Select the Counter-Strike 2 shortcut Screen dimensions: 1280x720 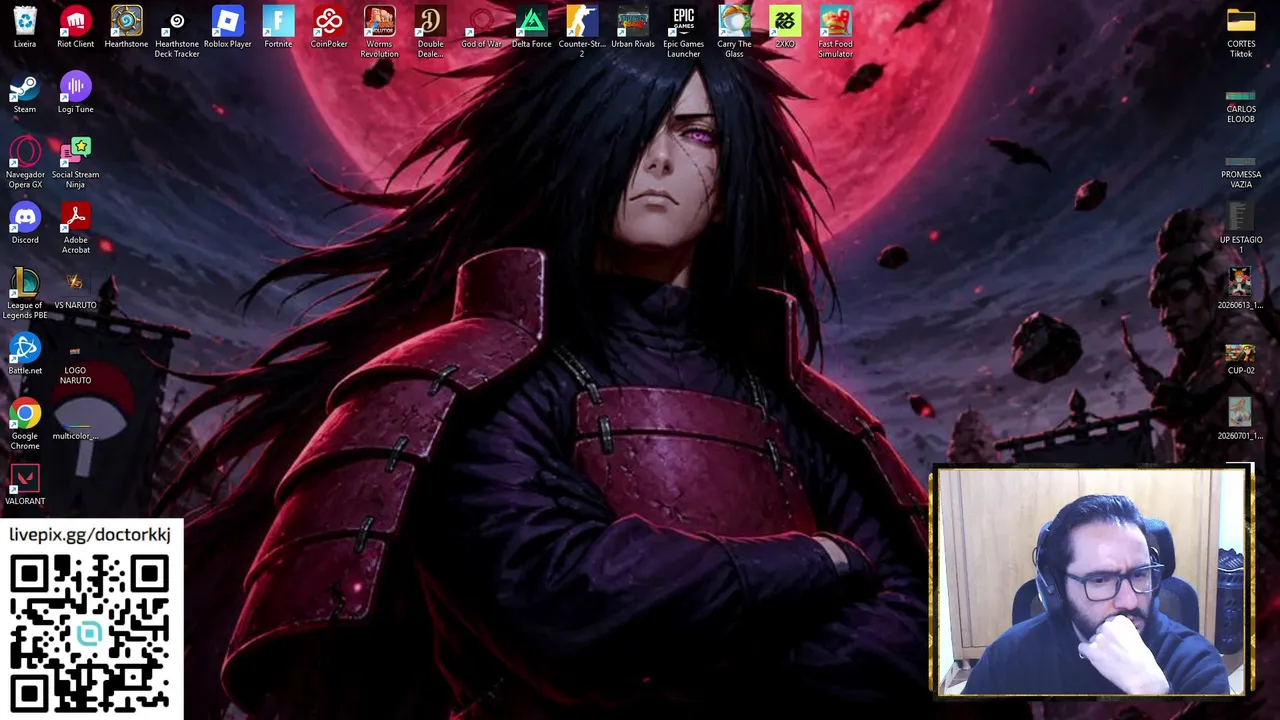tap(582, 21)
